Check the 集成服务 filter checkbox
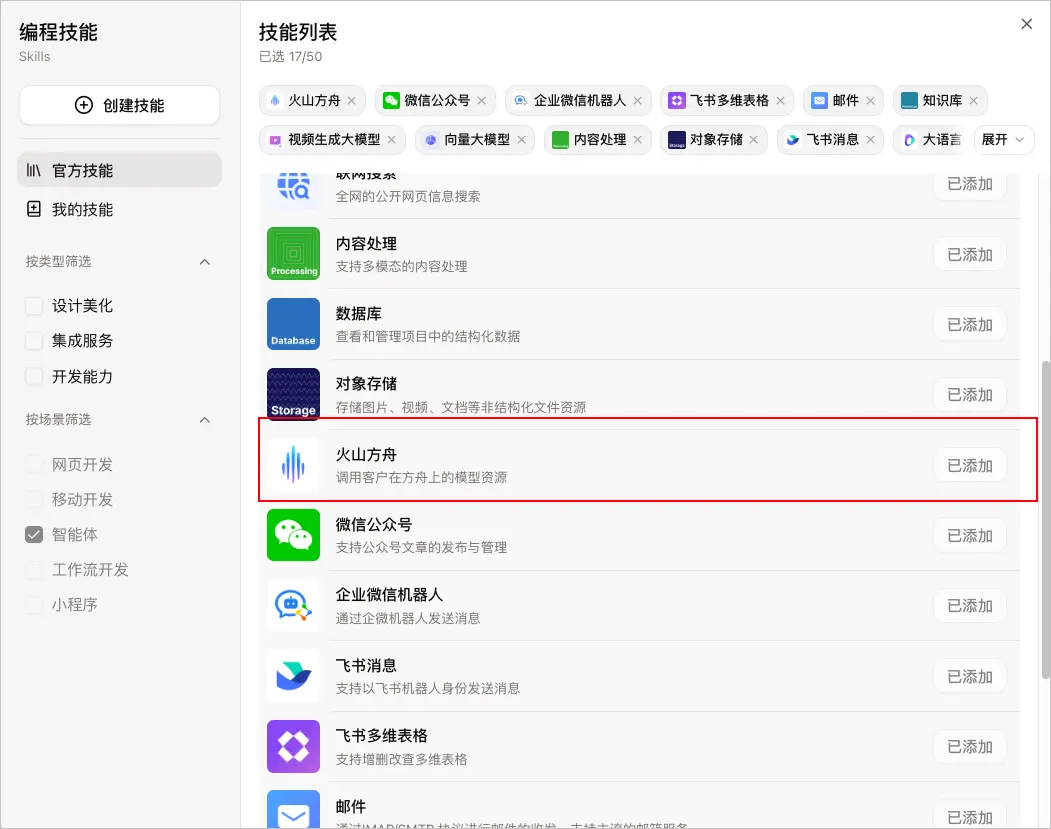 34,340
